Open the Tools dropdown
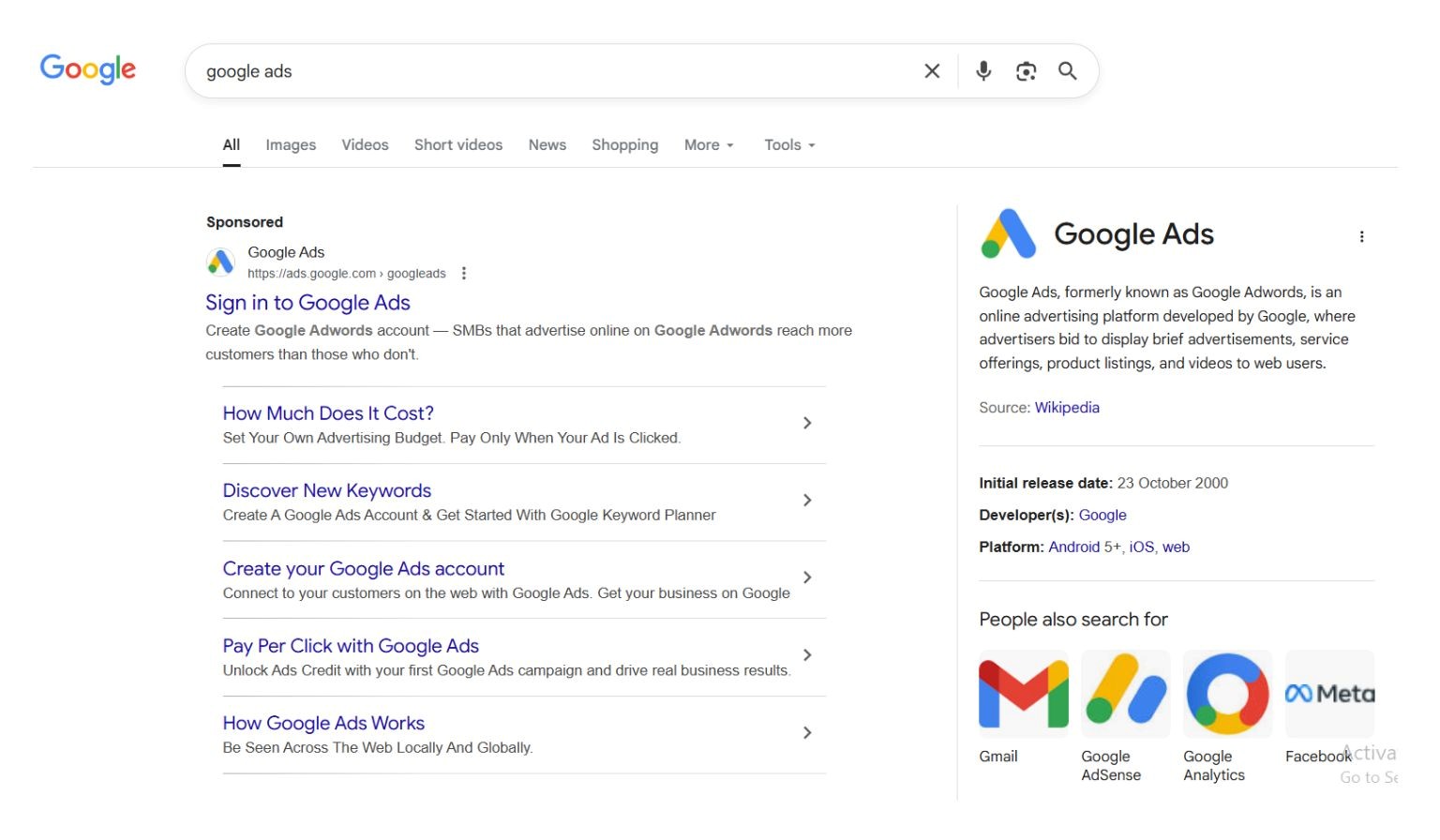 788,144
